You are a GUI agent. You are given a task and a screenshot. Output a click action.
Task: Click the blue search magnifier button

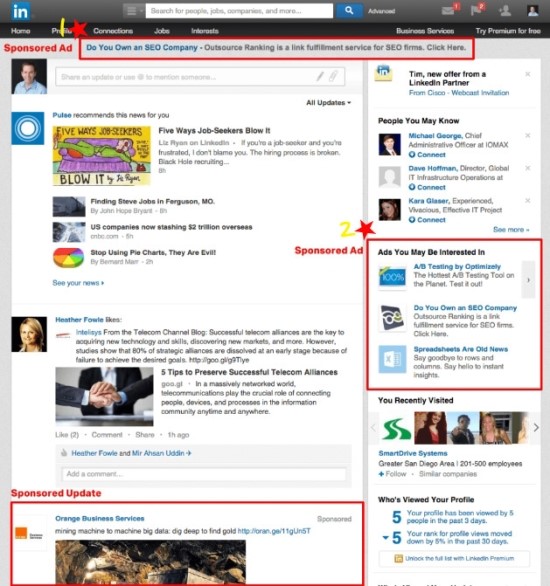(x=349, y=11)
